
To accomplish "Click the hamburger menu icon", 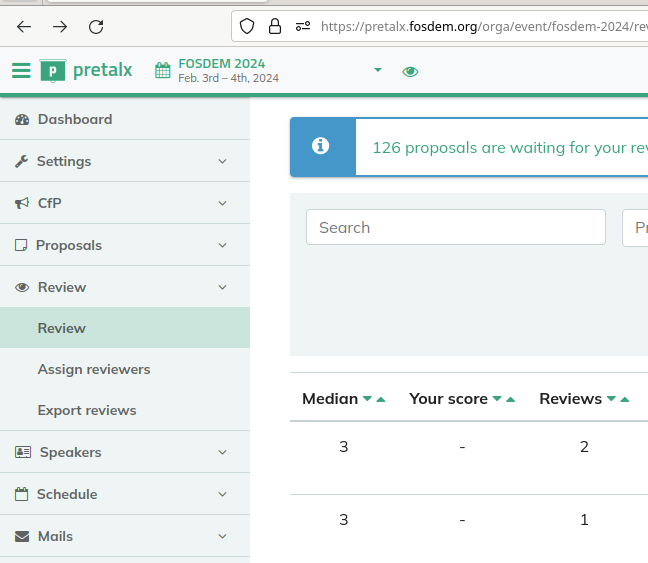I will click(x=21, y=70).
